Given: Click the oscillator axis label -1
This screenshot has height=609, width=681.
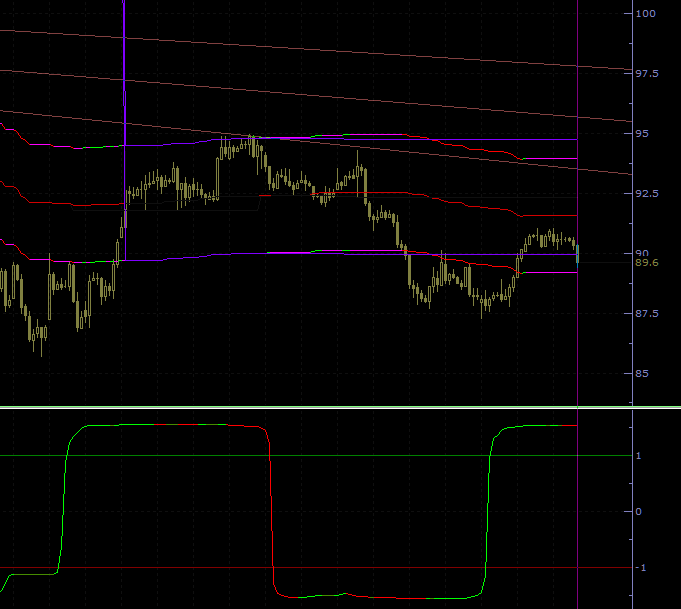Looking at the screenshot, I should pos(640,568).
